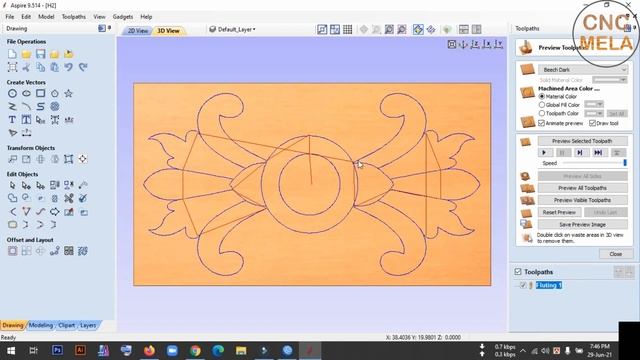This screenshot has height=360, width=640.
Task: View along Z axis icon
Action: pos(475,44)
